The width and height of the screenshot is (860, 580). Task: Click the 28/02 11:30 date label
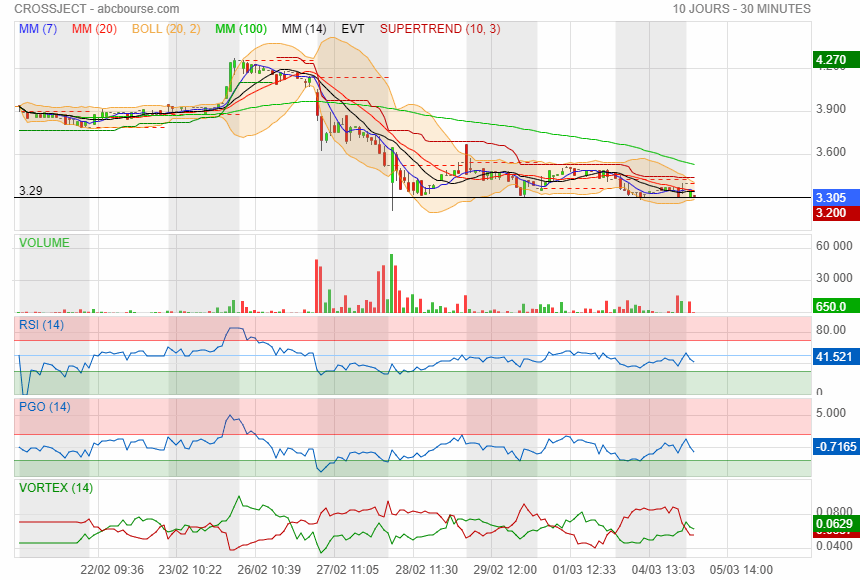(426, 570)
